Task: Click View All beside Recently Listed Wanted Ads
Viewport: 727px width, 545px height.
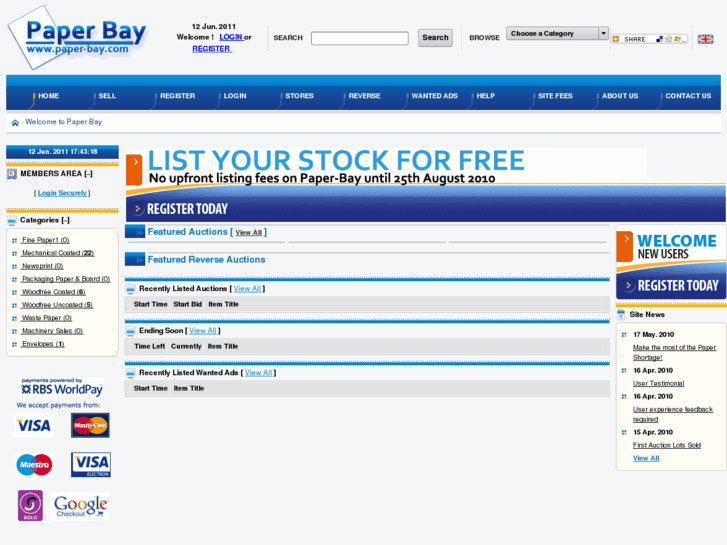Action: pyautogui.click(x=258, y=373)
